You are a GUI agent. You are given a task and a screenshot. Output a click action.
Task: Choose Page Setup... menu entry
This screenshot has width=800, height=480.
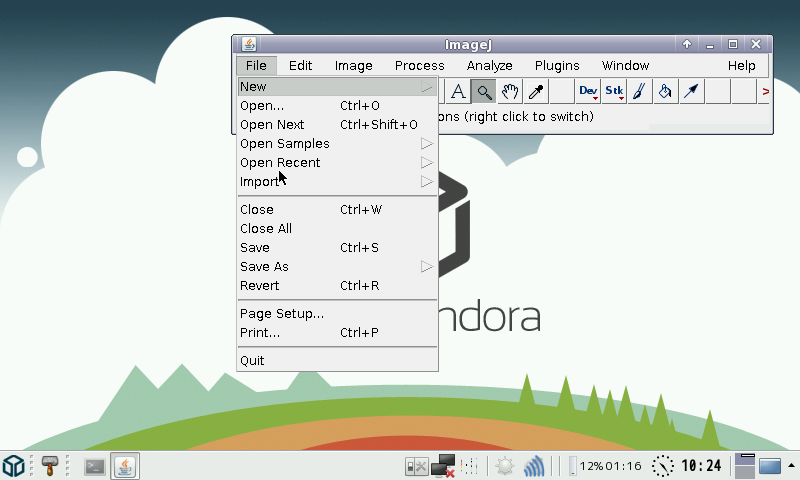[337, 314]
